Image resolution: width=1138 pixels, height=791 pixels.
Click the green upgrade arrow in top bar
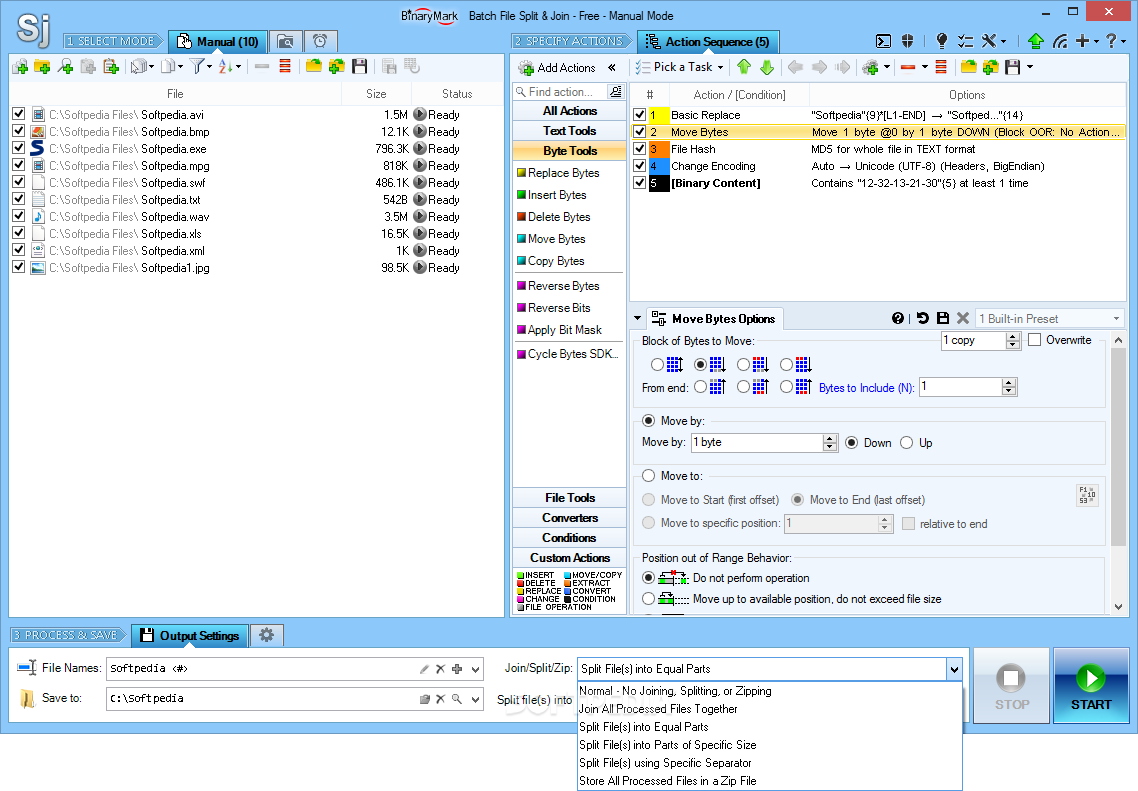1036,41
